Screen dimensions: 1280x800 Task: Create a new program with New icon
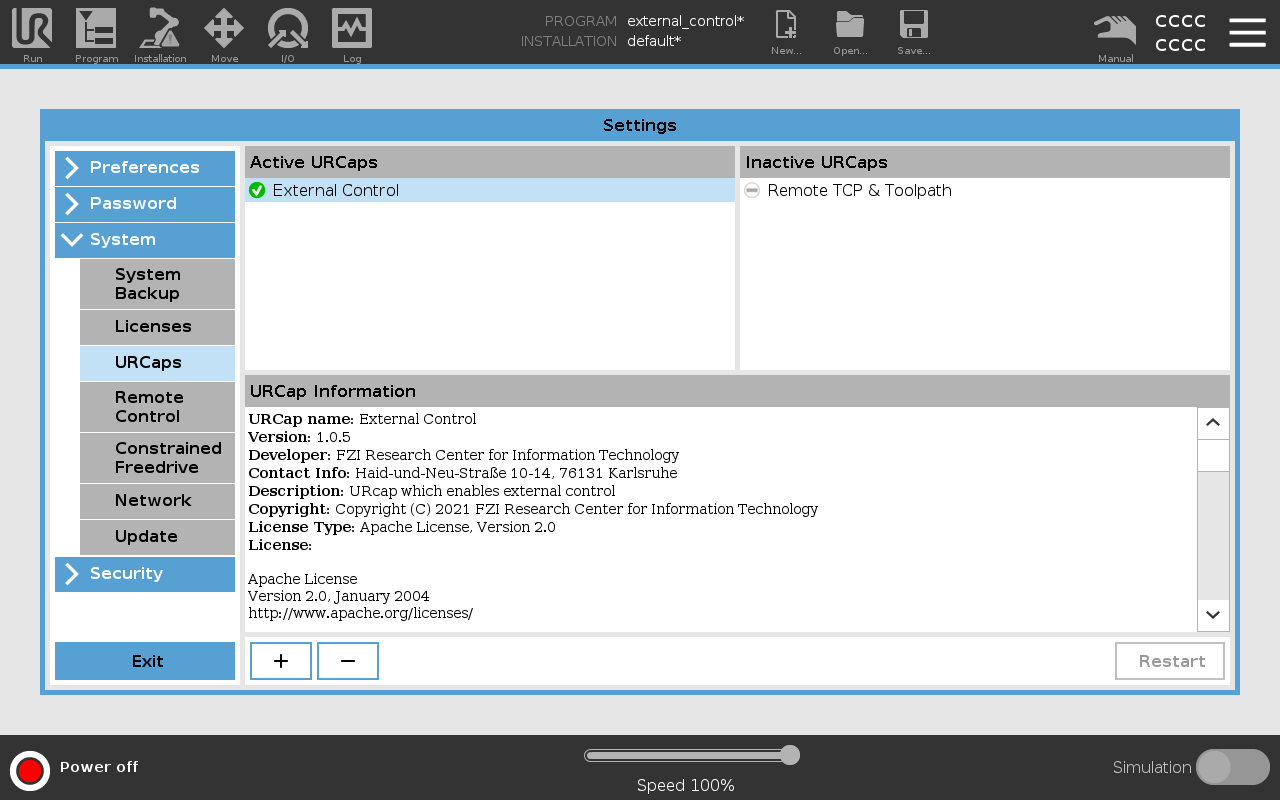786,28
